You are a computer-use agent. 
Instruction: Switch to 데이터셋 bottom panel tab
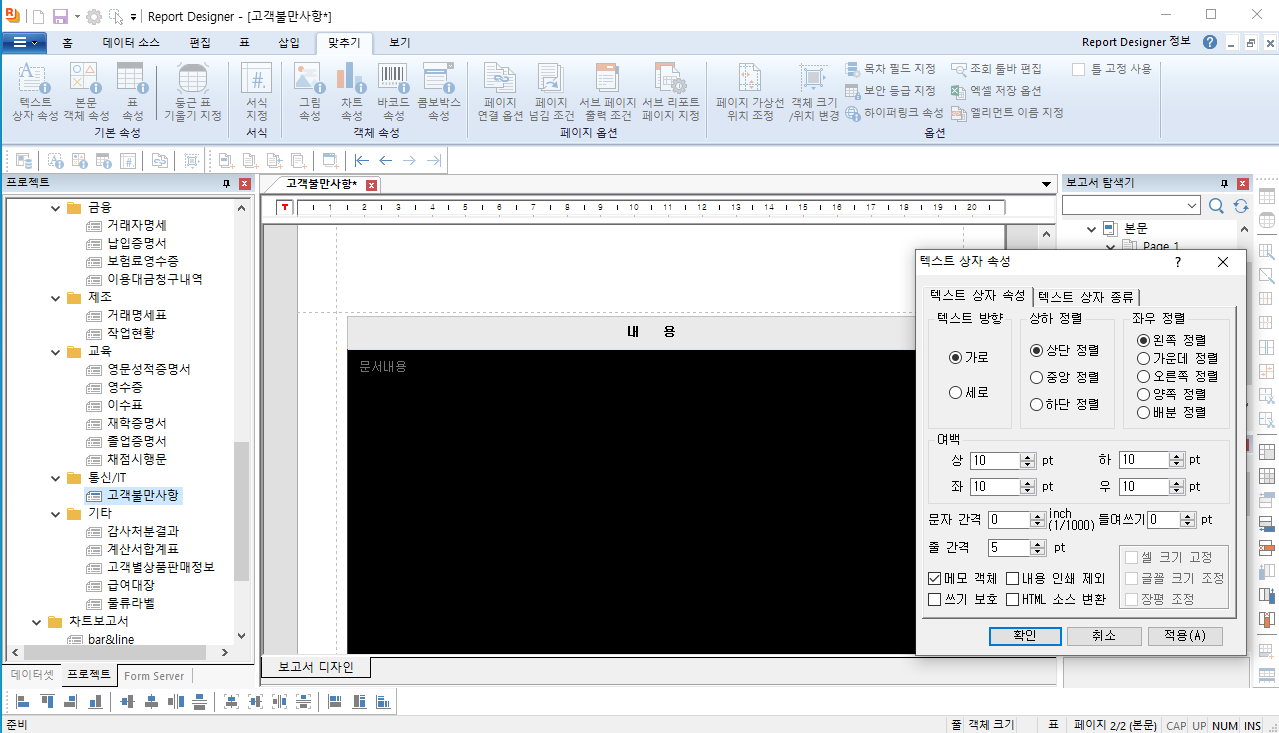(x=33, y=675)
